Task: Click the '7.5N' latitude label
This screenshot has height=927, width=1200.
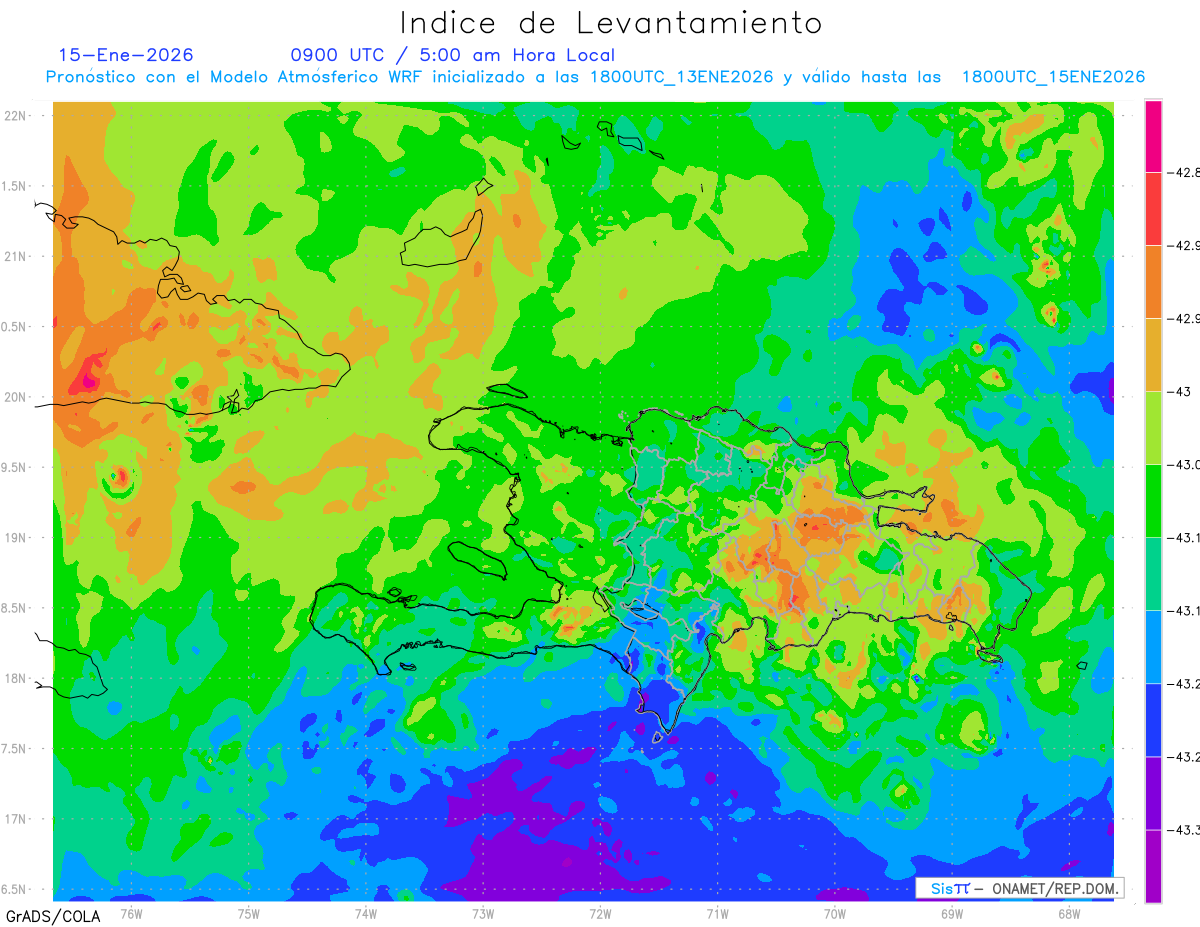Action: (14, 749)
